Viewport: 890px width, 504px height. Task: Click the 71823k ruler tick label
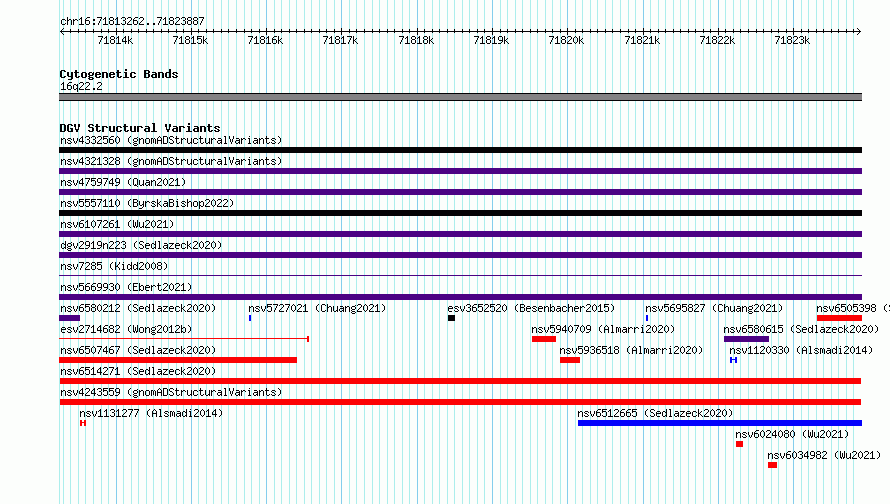(792, 40)
